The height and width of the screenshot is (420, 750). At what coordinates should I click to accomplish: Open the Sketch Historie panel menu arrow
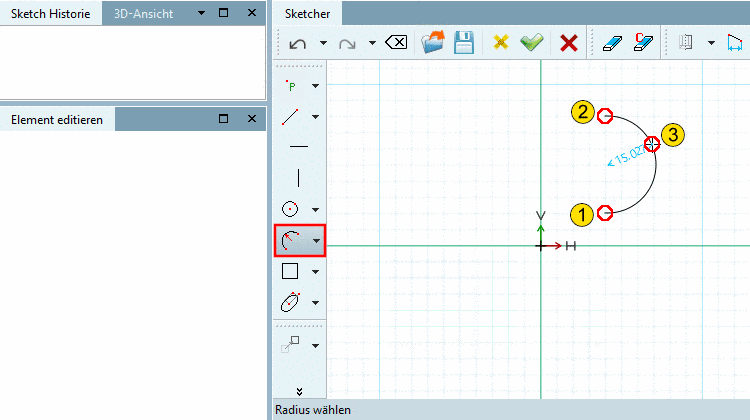(x=201, y=13)
